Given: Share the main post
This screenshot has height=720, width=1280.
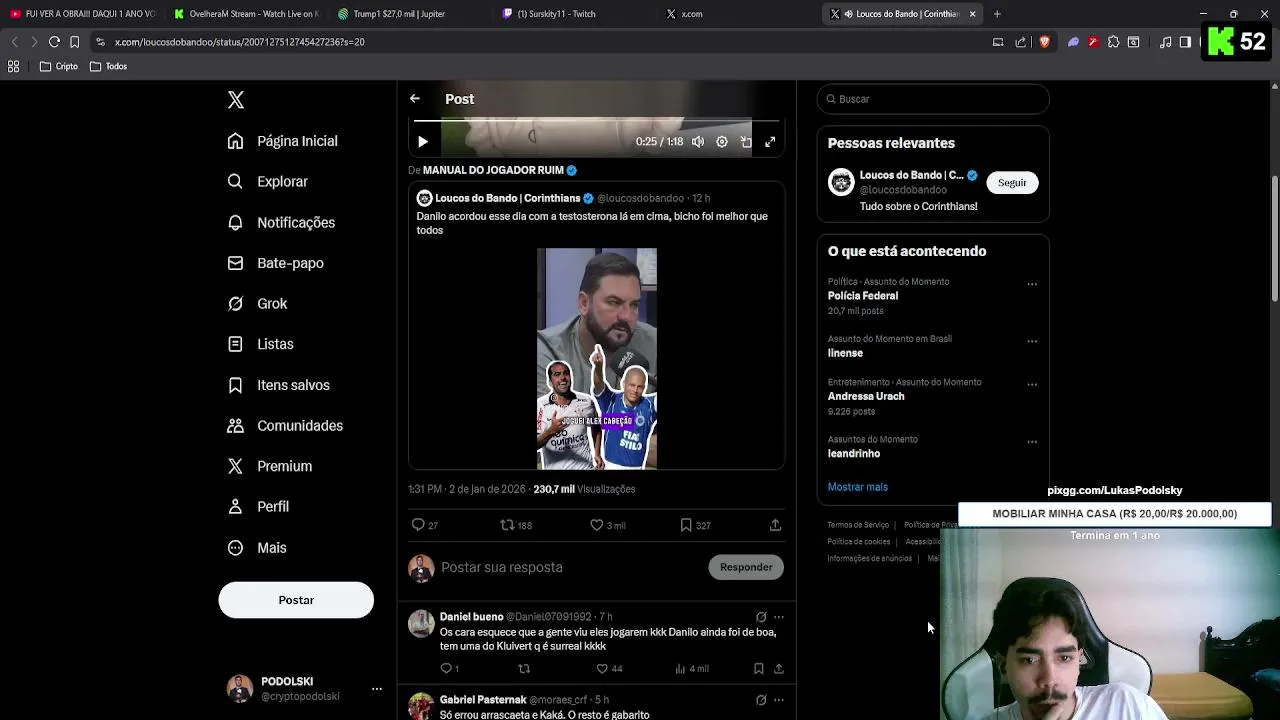Looking at the screenshot, I should coord(775,525).
